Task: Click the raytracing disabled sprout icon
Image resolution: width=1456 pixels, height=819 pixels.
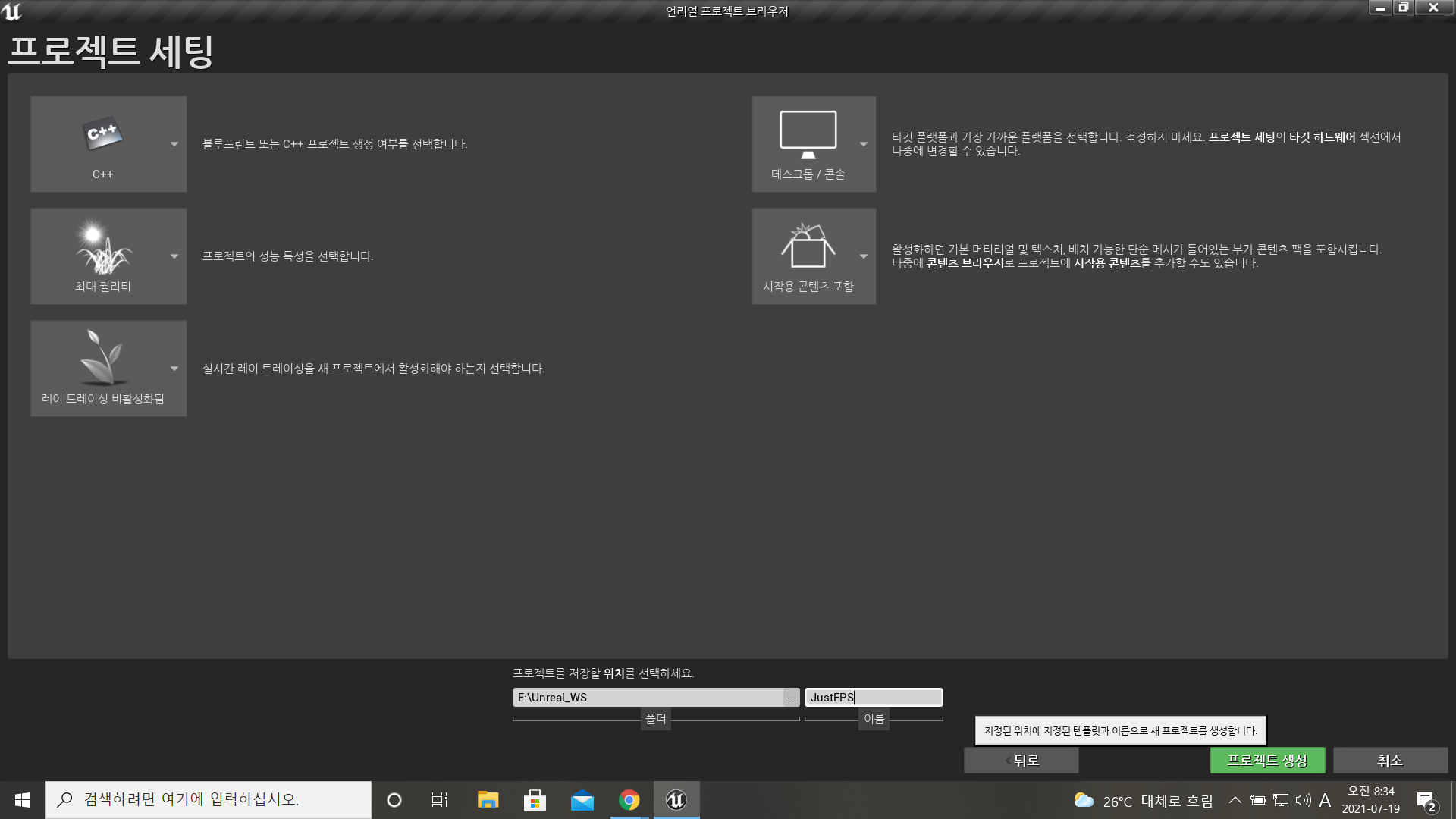Action: click(x=102, y=359)
